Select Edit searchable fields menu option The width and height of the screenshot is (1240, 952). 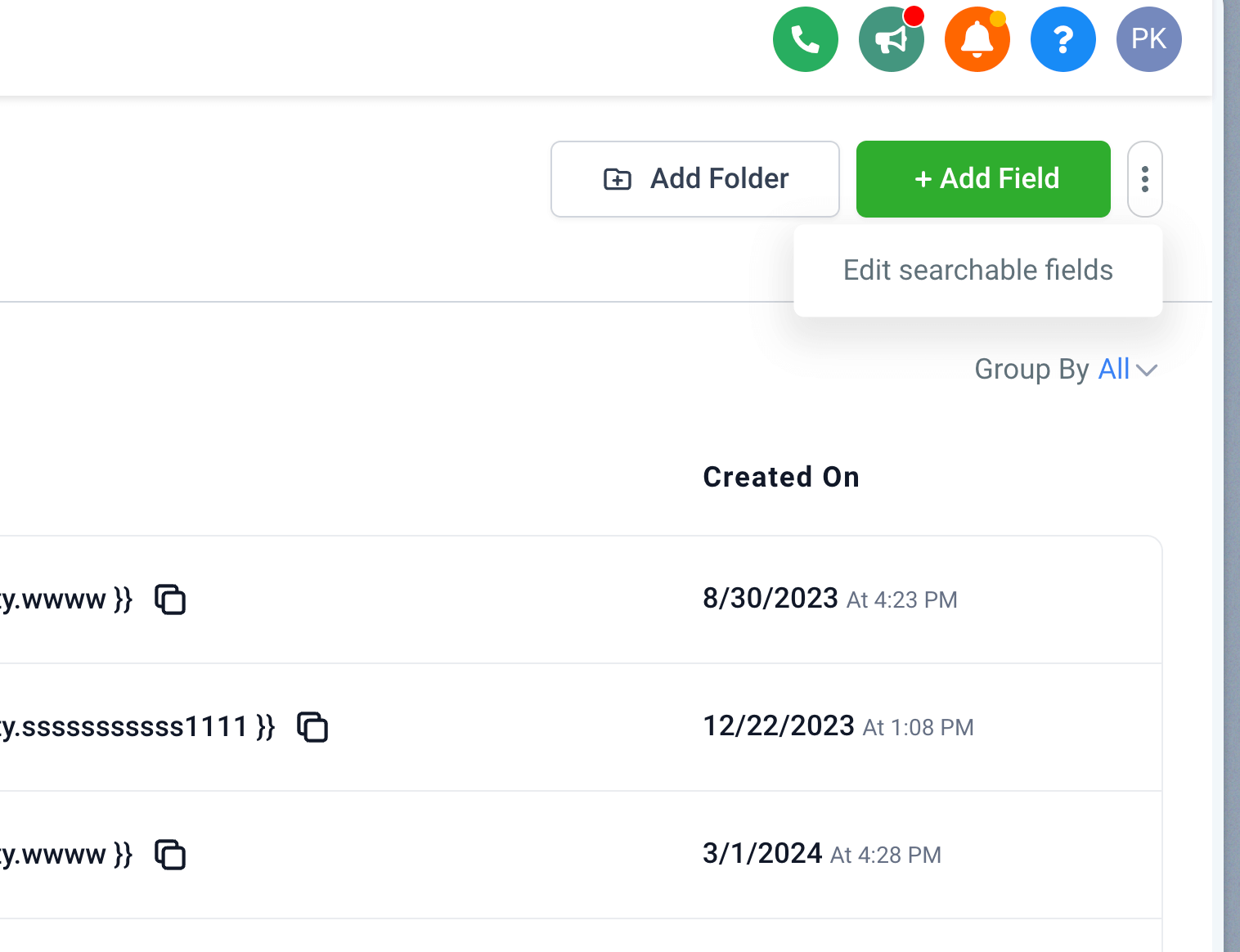[977, 271]
